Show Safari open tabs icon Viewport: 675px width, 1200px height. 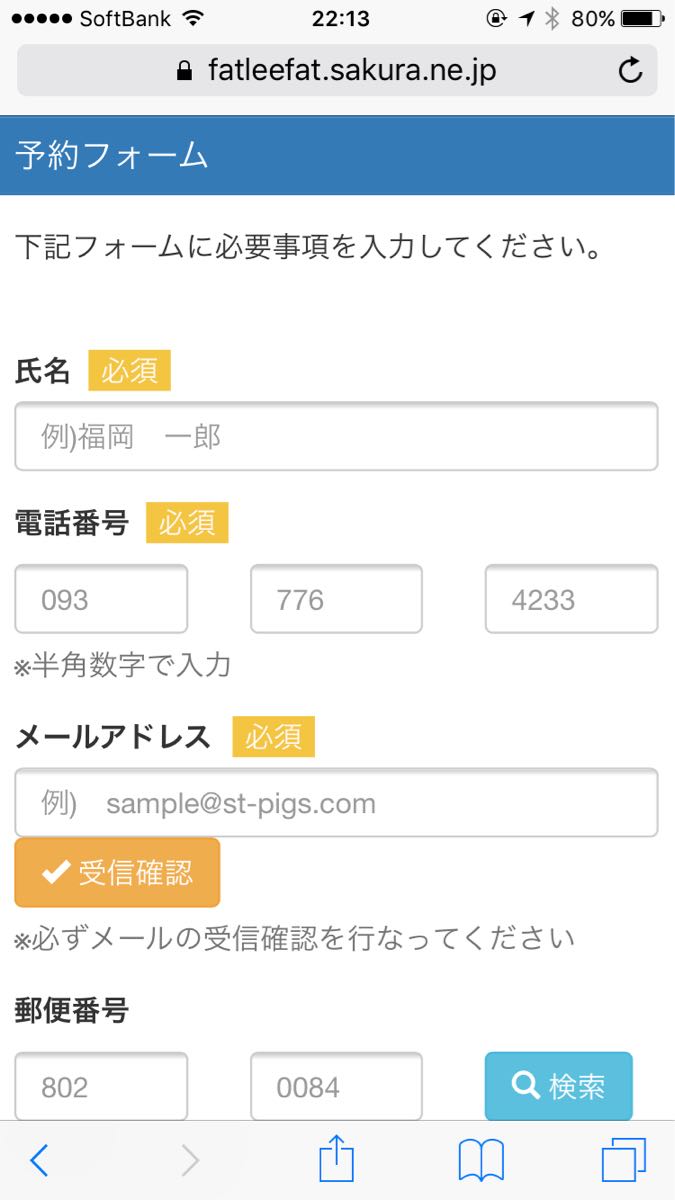[624, 1160]
